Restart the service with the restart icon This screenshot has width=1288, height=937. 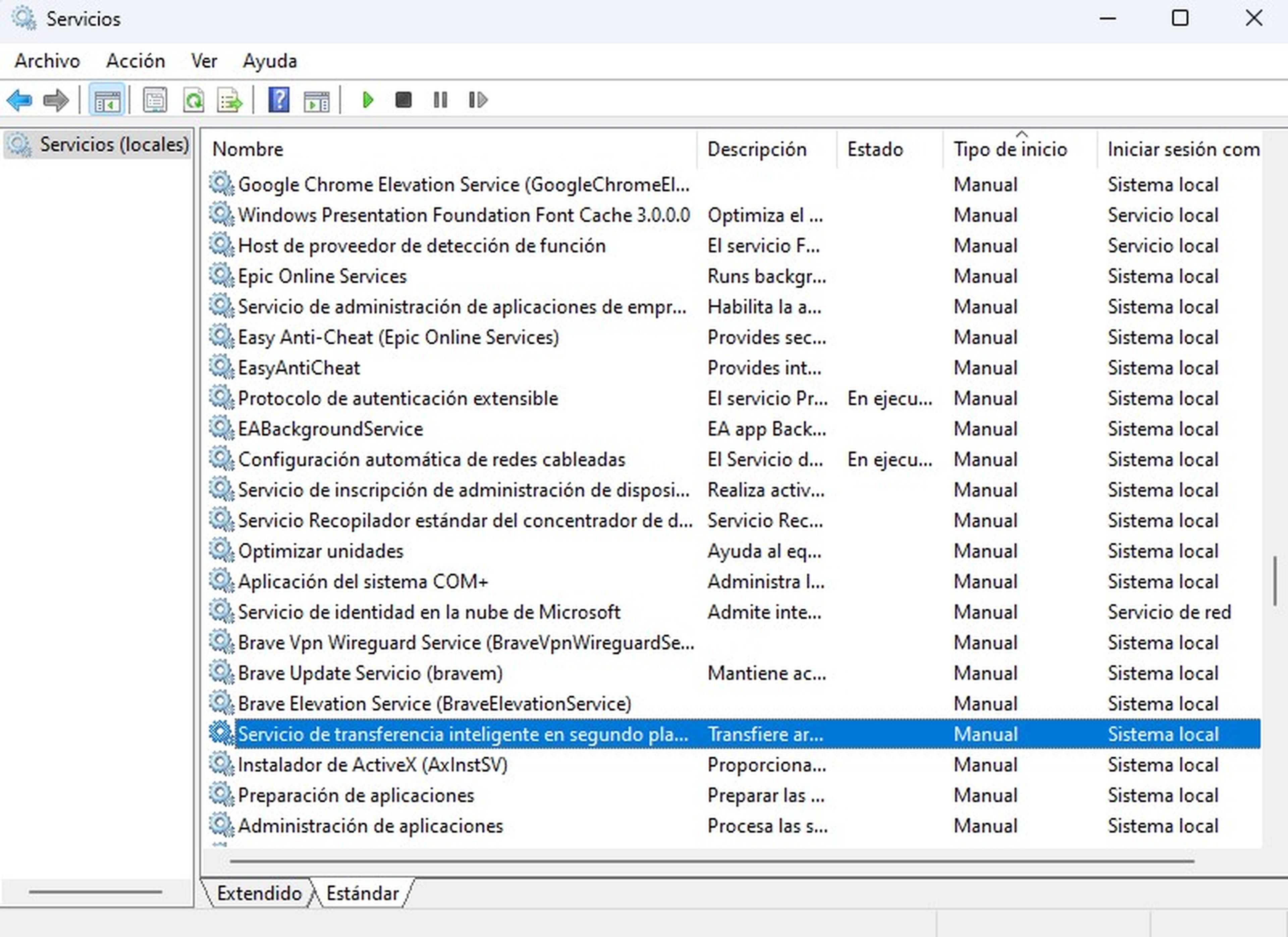click(x=478, y=101)
